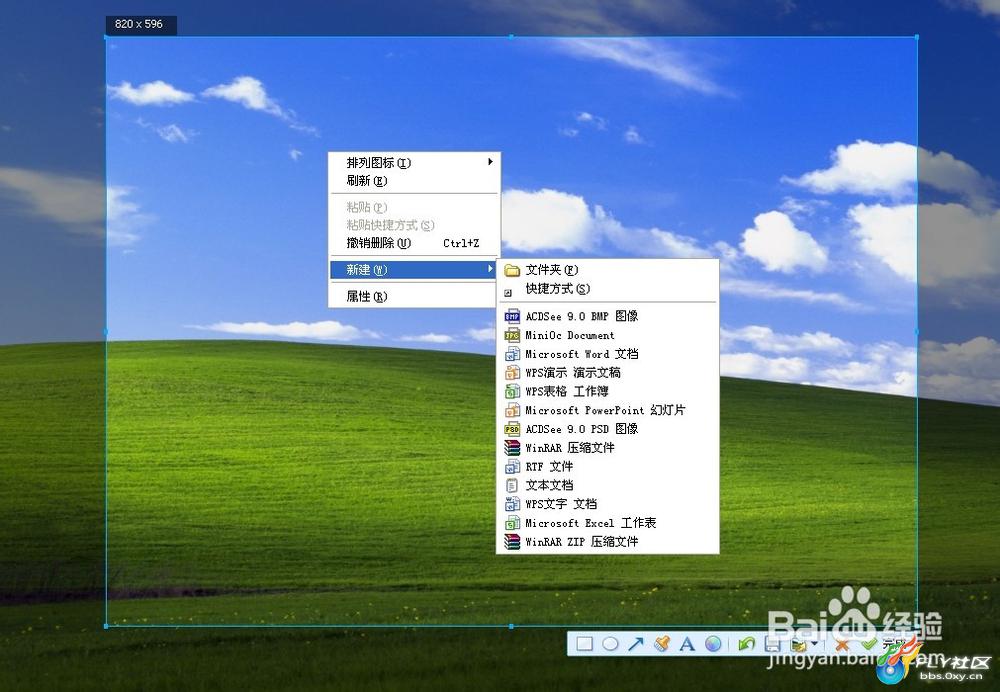
Task: Create a new 快捷方式 shortcut
Action: click(x=608, y=289)
